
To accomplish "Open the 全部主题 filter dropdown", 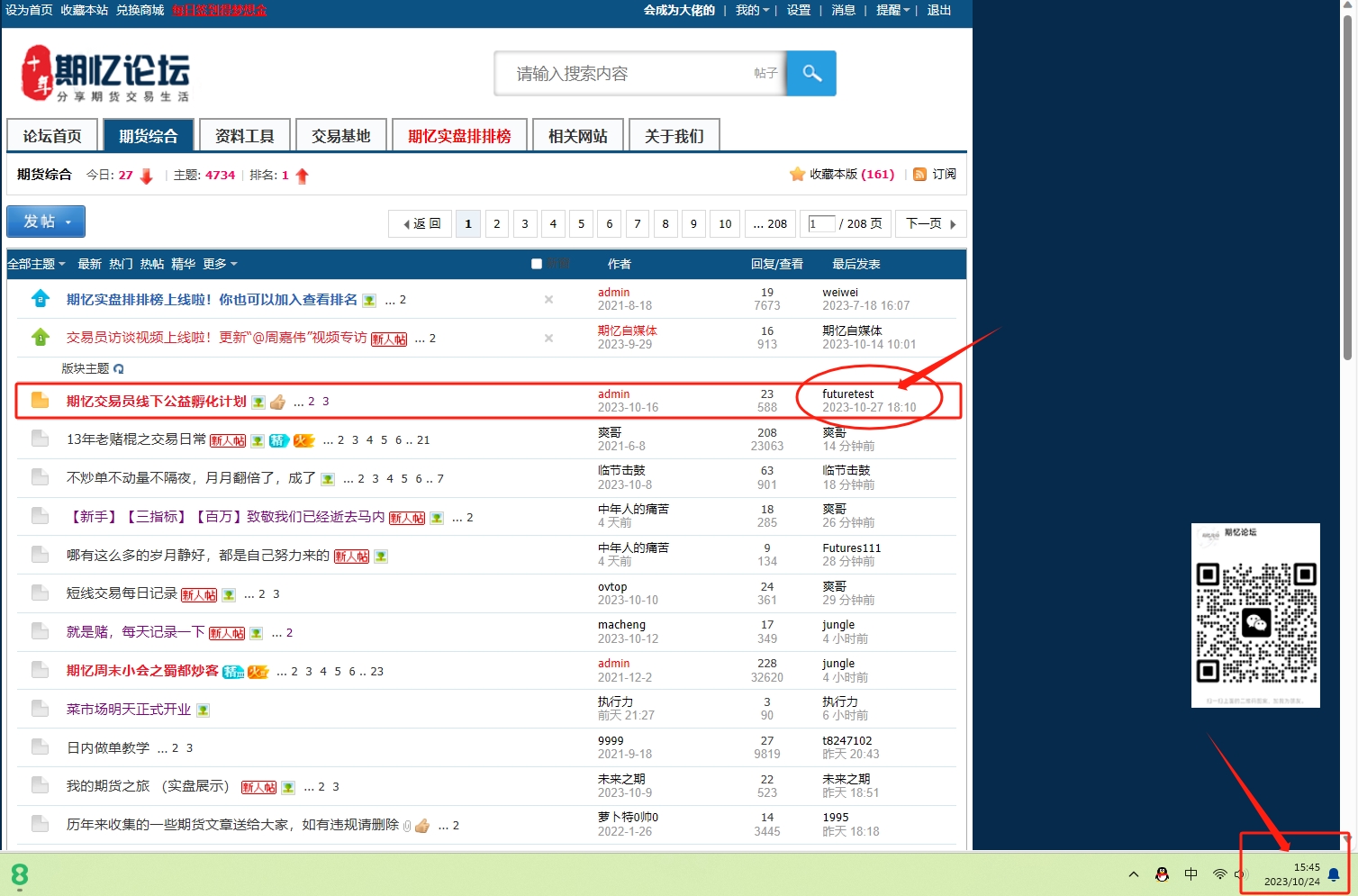I will (36, 264).
